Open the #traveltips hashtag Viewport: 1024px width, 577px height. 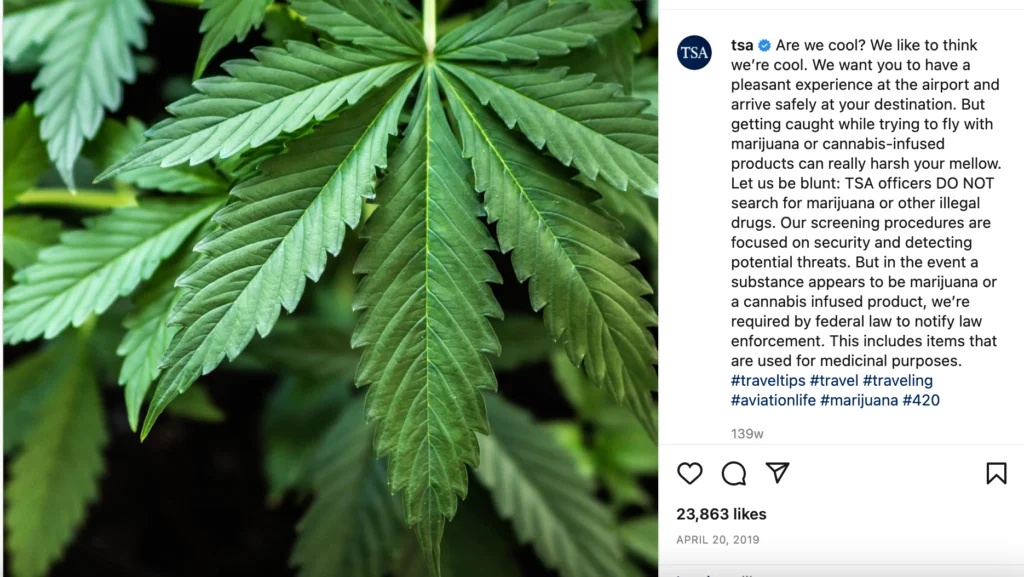(x=768, y=381)
